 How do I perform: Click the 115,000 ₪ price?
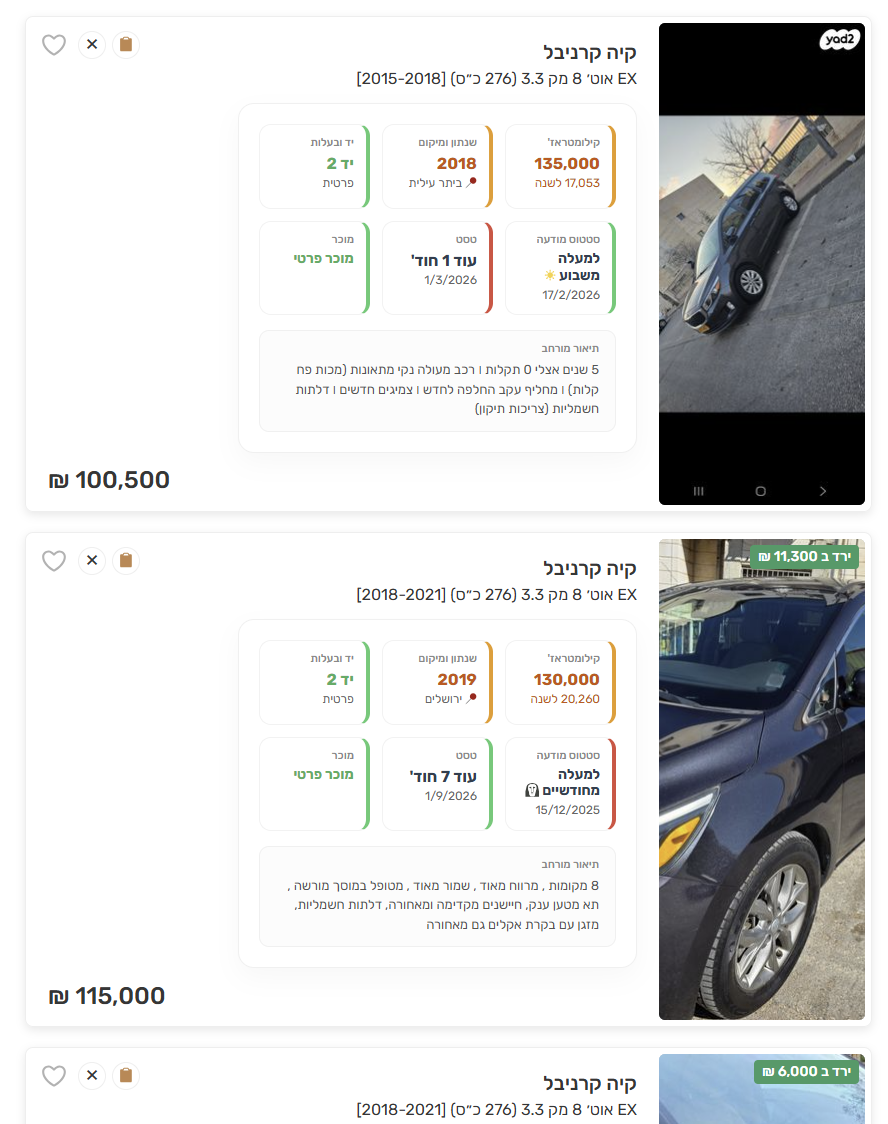tap(107, 996)
